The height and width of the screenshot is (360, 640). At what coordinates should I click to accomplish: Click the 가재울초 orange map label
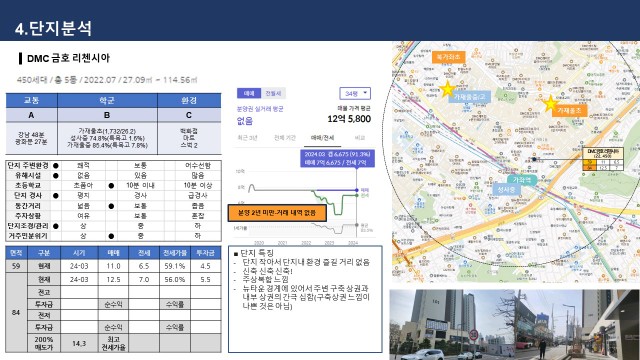point(569,111)
